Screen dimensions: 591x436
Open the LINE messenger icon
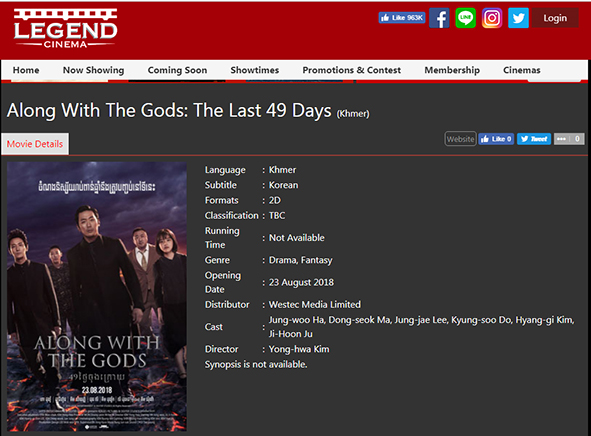[465, 18]
